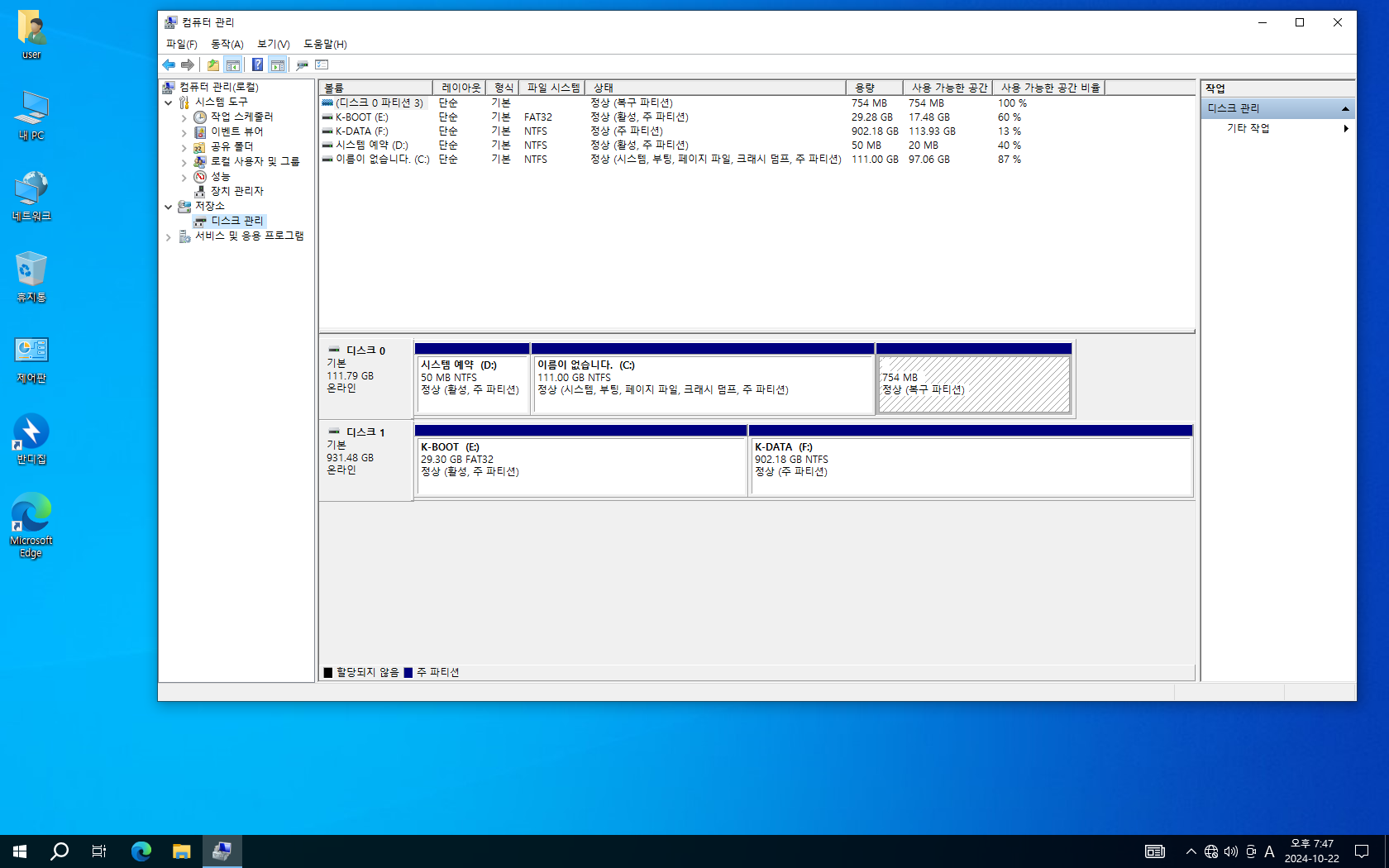This screenshot has width=1389, height=868.
Task: Expand the 이벤트 뷰어 node
Action: 184,132
